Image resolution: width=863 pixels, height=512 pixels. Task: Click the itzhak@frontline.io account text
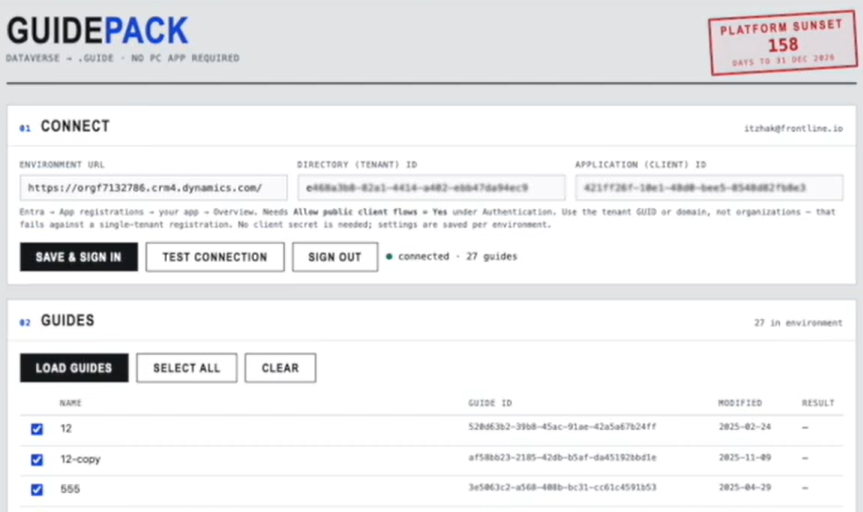[793, 128]
